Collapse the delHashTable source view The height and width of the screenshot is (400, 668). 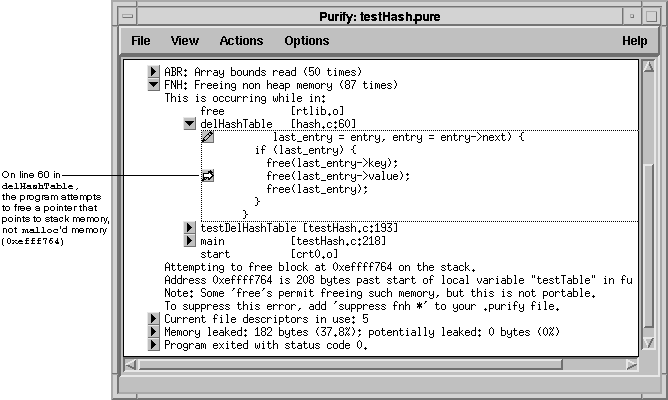[190, 124]
